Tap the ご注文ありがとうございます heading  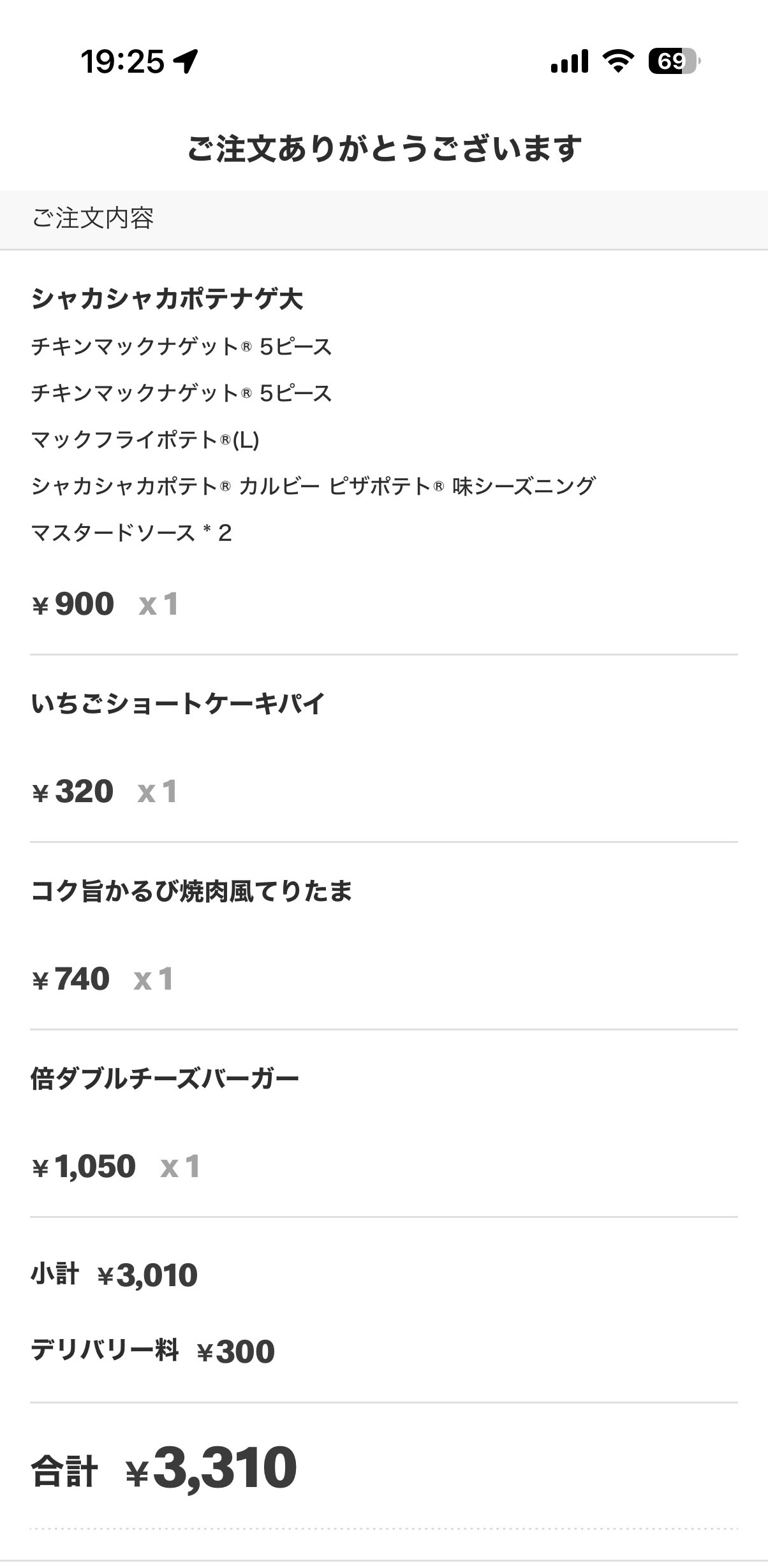tap(384, 149)
